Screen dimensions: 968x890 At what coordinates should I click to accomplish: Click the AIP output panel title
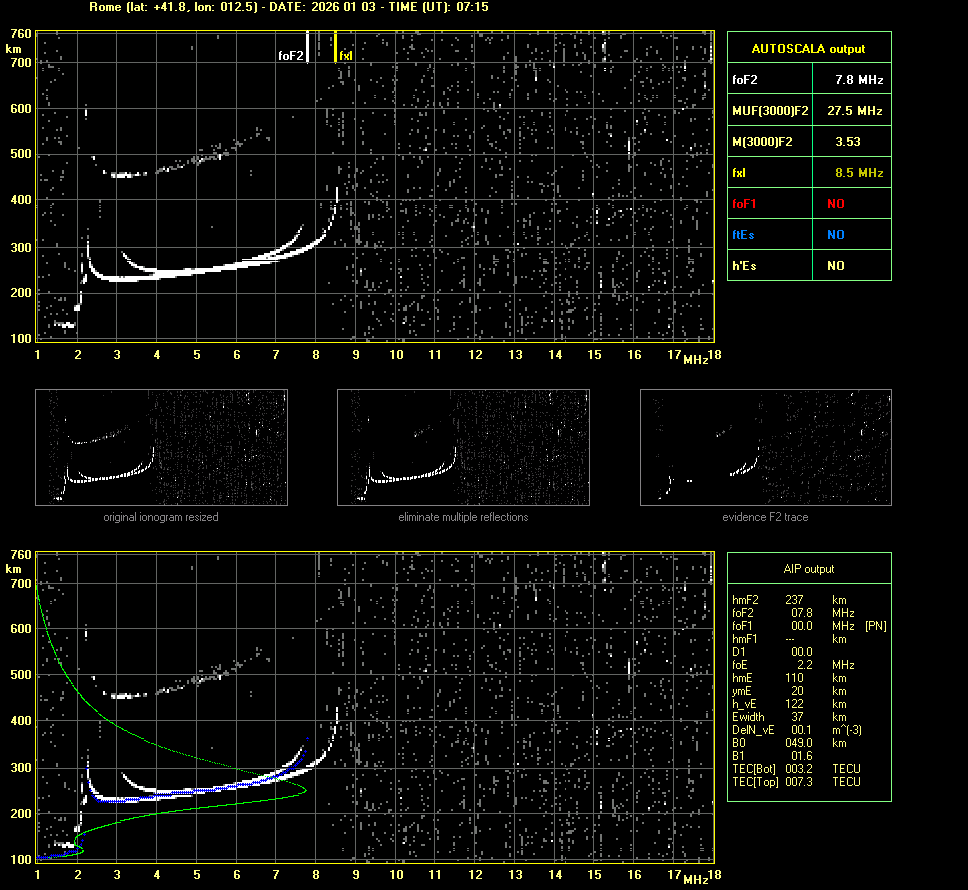pos(808,569)
